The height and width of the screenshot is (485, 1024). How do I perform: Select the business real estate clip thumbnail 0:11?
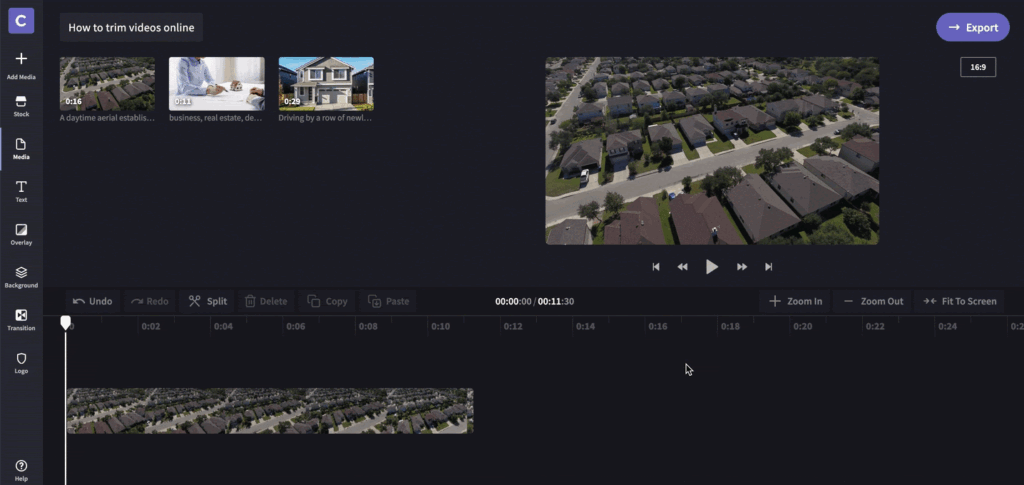point(217,84)
